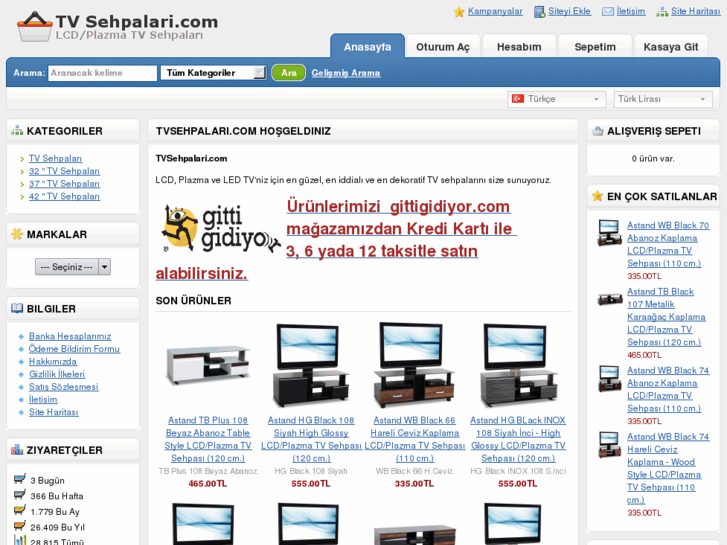The image size is (727, 545).
Task: Click the Alışveriş Sepeti basket icon
Action: coord(598,131)
